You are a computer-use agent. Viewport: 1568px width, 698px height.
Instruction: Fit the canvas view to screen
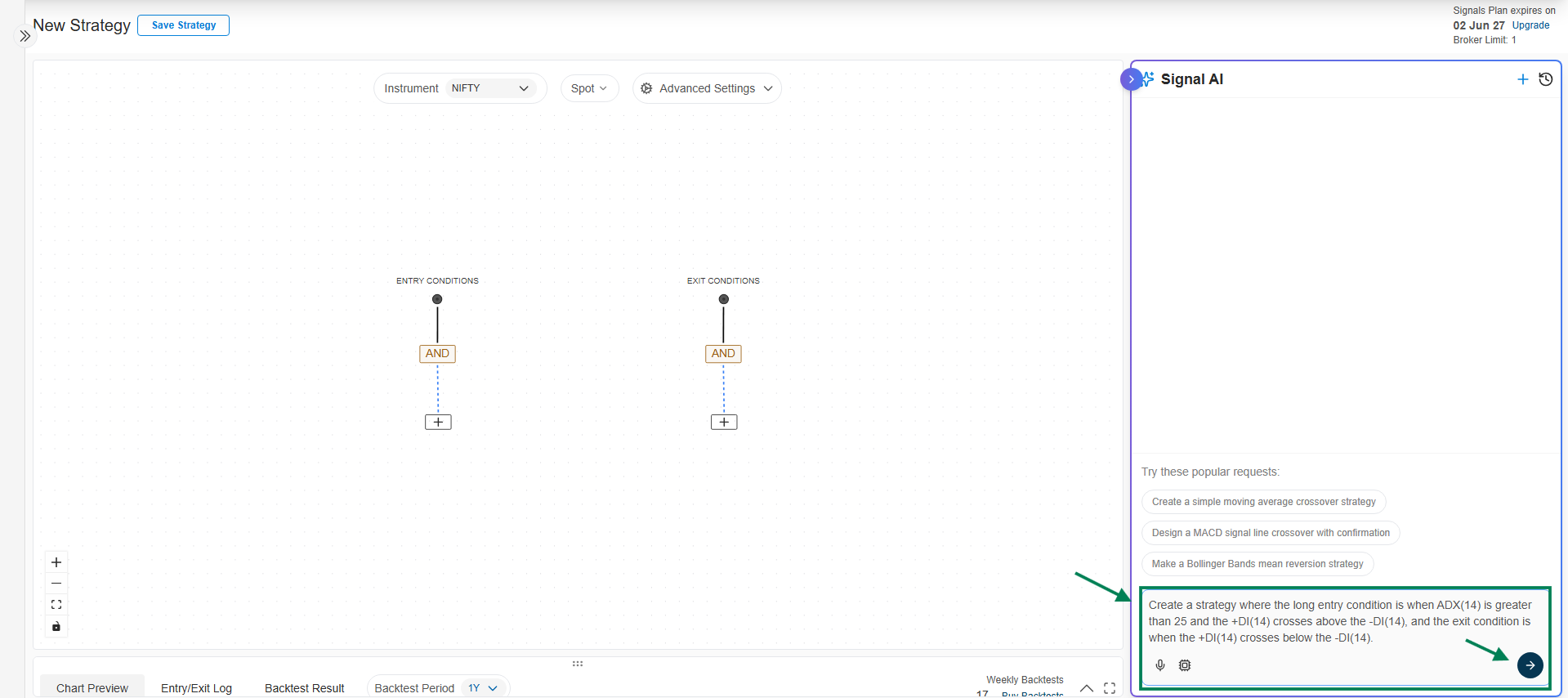click(56, 605)
